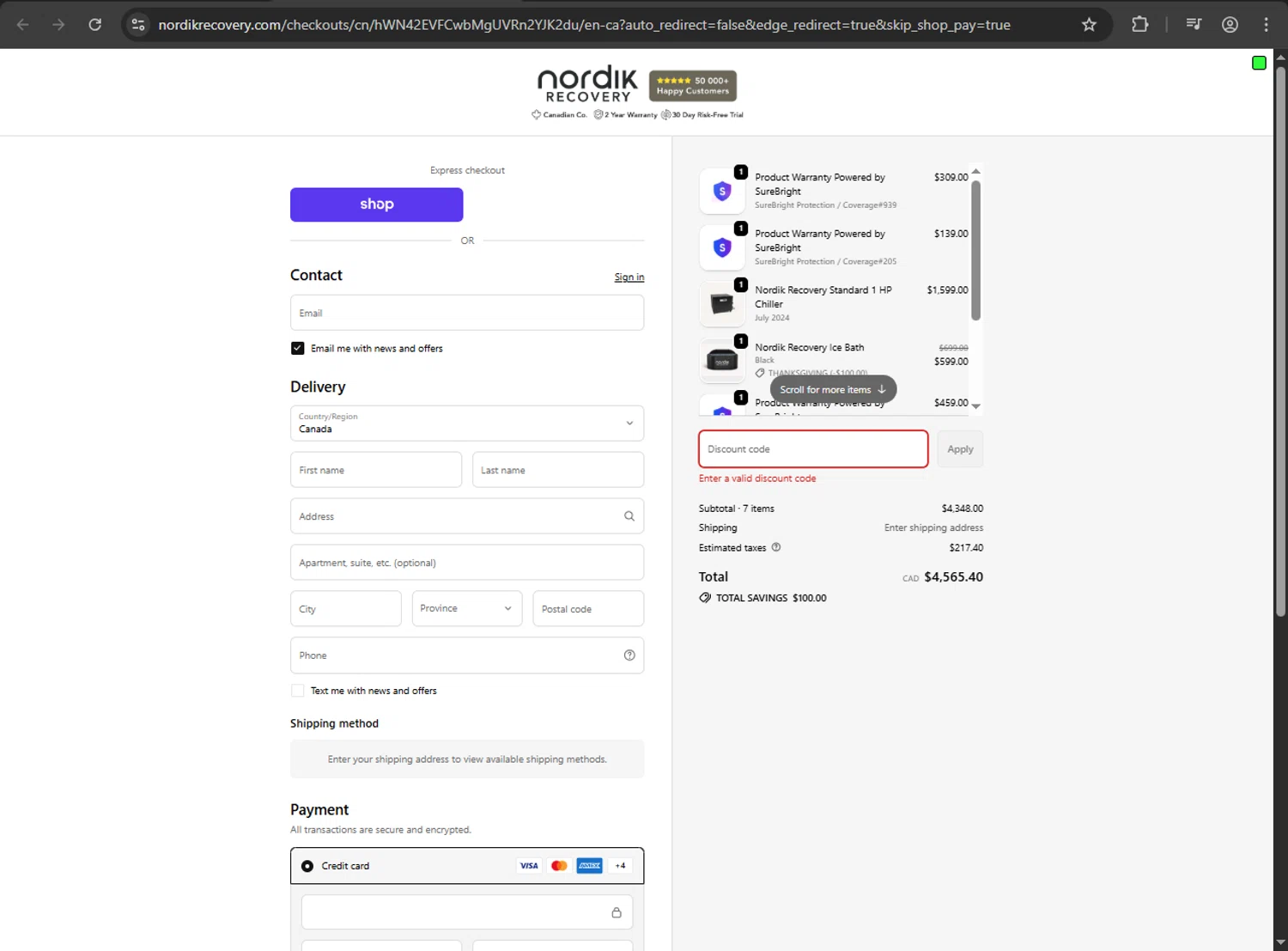This screenshot has width=1288, height=951.
Task: Show the +4 additional payment cards
Action: (x=620, y=866)
